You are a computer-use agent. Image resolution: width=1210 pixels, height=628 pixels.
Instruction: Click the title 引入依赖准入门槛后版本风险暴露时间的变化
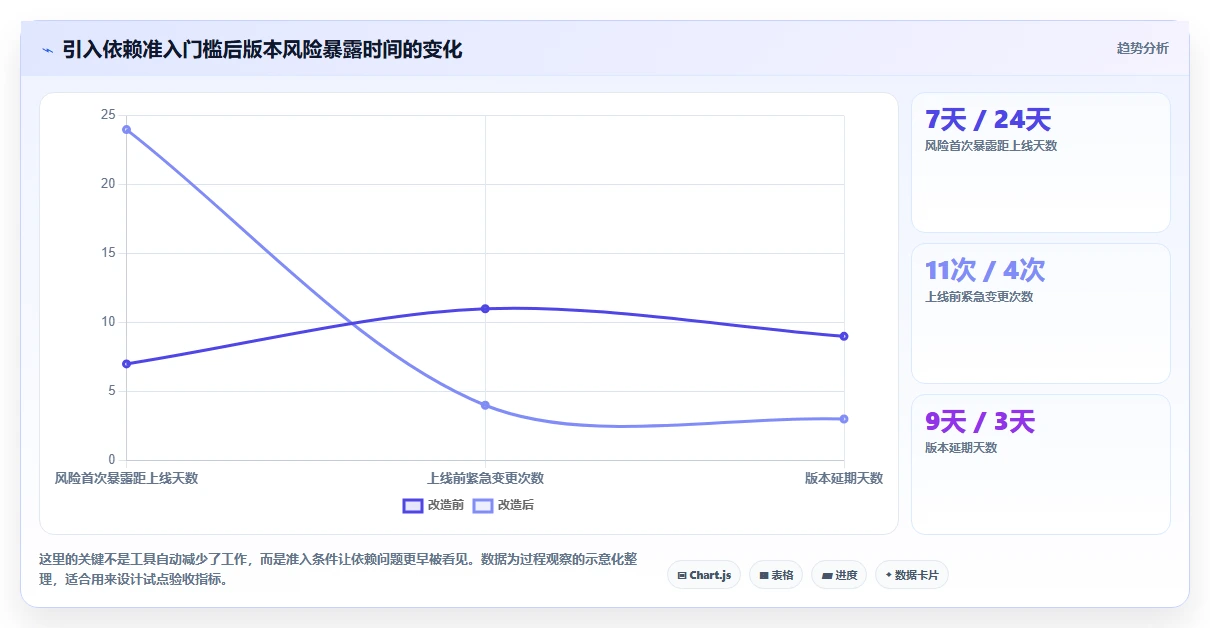(x=262, y=49)
